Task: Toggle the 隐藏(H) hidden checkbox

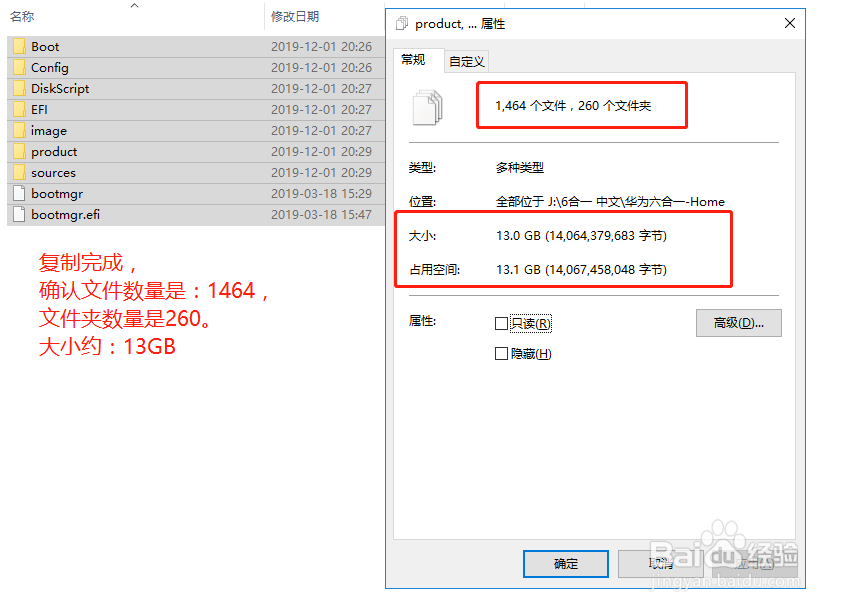Action: pos(501,353)
